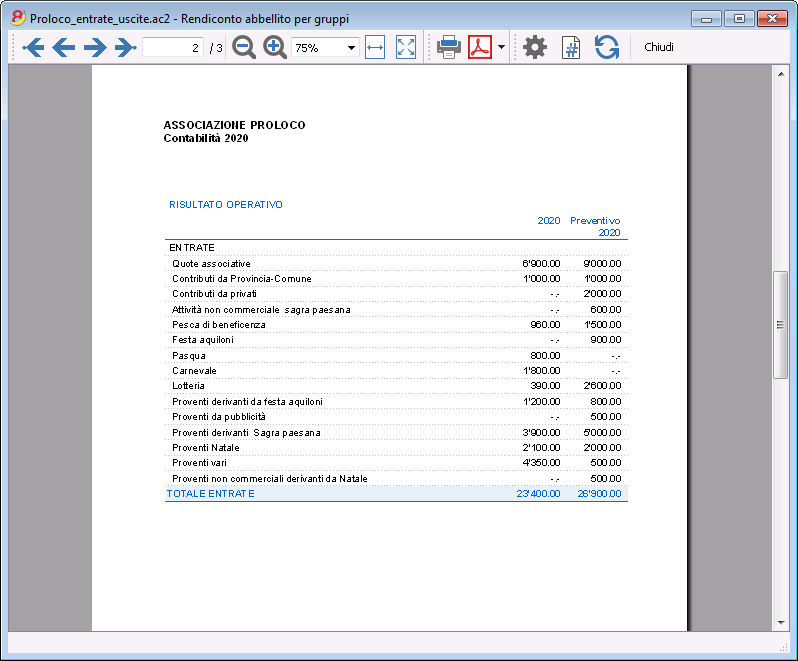Click the scrollbar up arrow
This screenshot has width=798, height=661.
[x=781, y=74]
